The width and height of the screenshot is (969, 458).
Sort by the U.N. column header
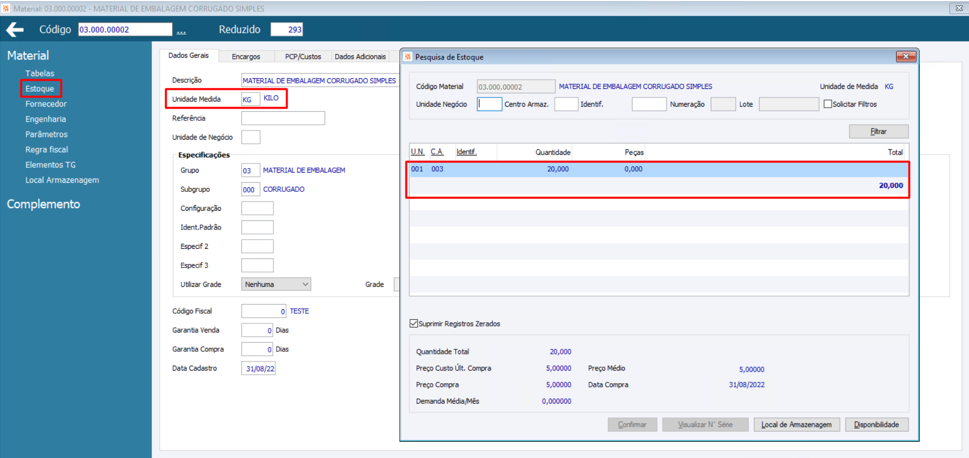pyautogui.click(x=417, y=151)
